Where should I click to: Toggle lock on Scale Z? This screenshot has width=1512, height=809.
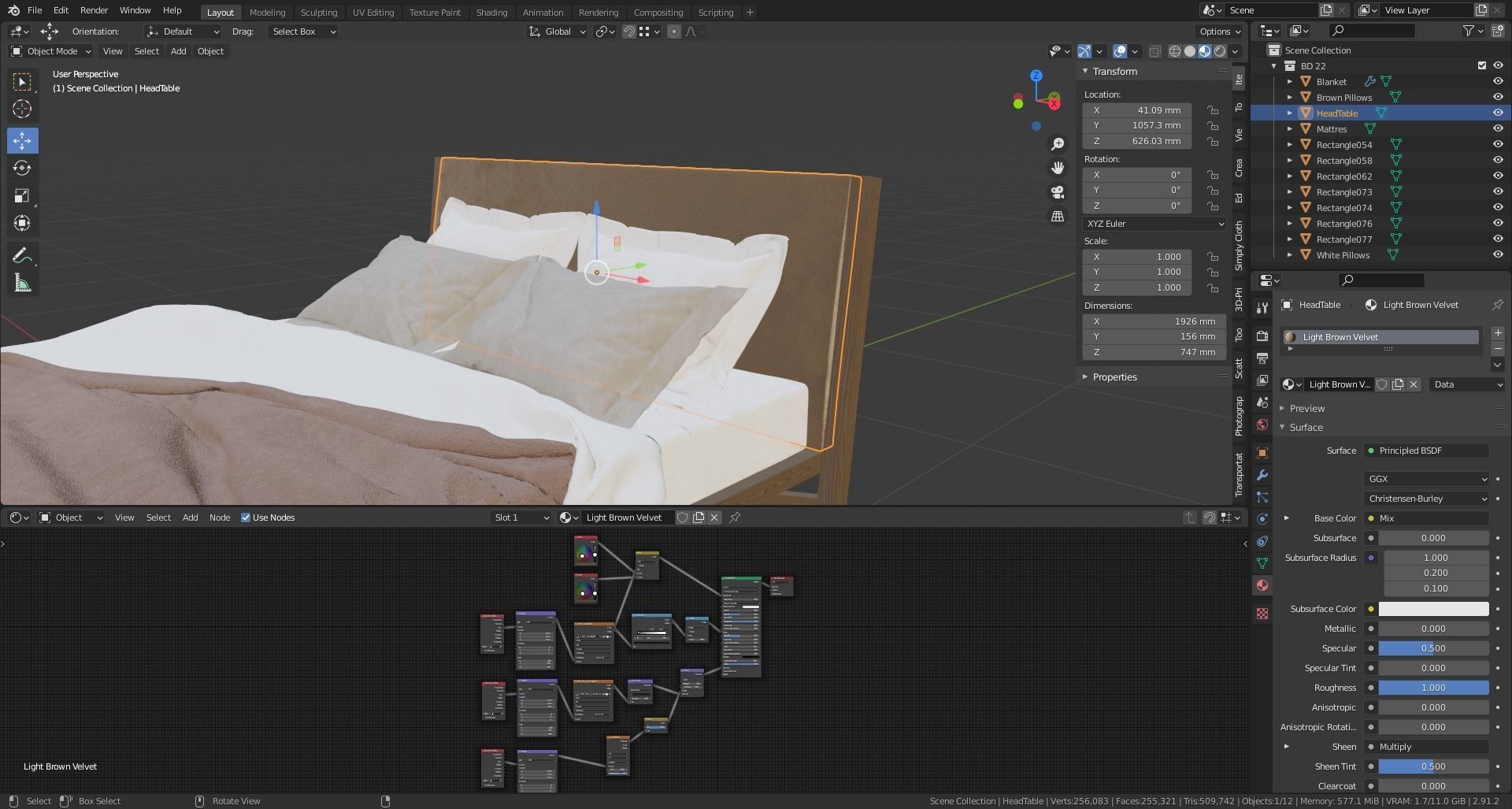(x=1213, y=288)
